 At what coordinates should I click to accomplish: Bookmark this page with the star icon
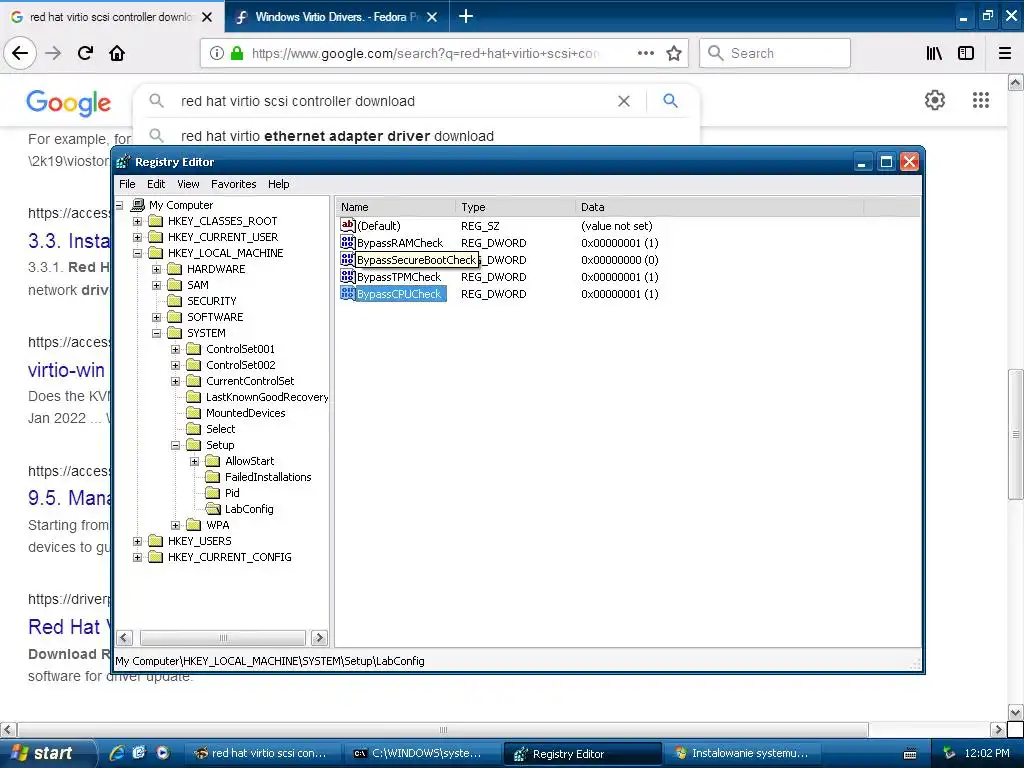pyautogui.click(x=674, y=54)
